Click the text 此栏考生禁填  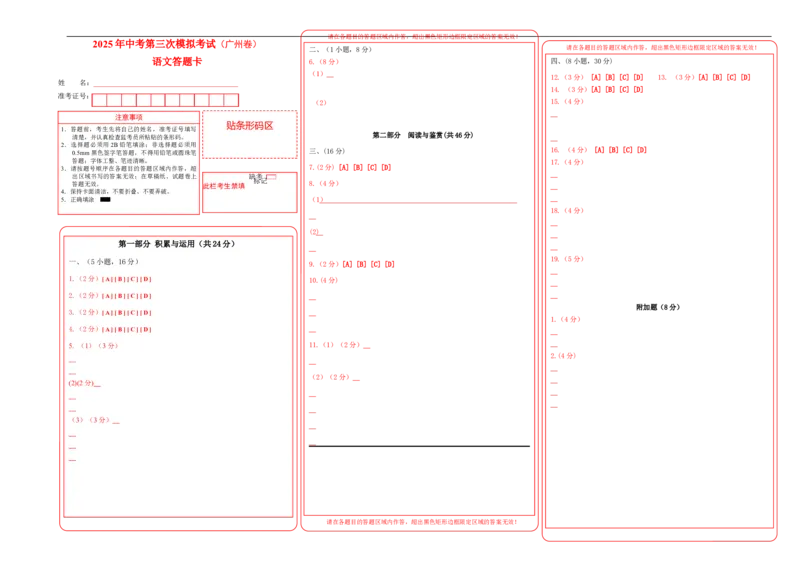coord(224,186)
